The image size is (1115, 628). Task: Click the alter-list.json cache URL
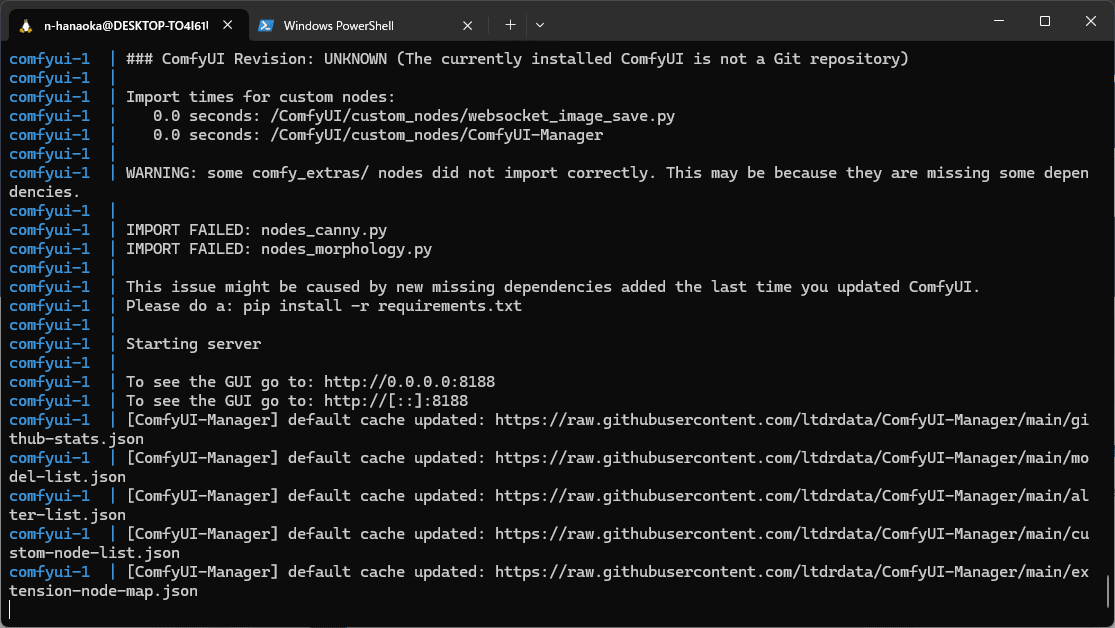(x=791, y=496)
